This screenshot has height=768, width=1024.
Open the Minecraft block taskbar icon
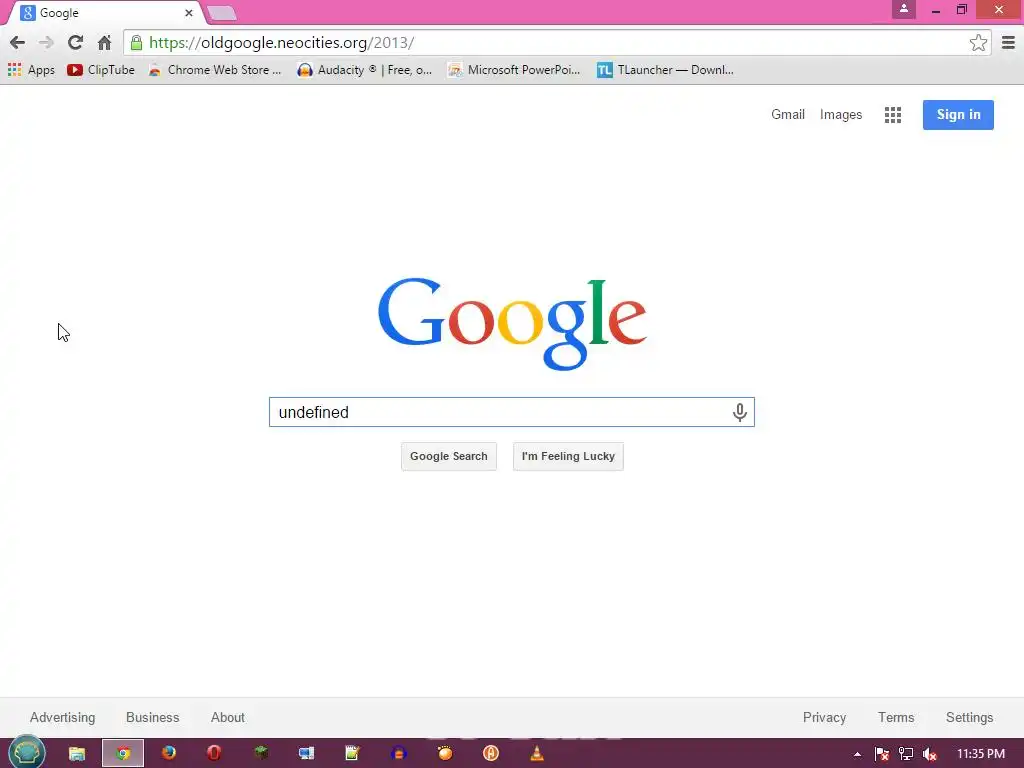(x=261, y=754)
